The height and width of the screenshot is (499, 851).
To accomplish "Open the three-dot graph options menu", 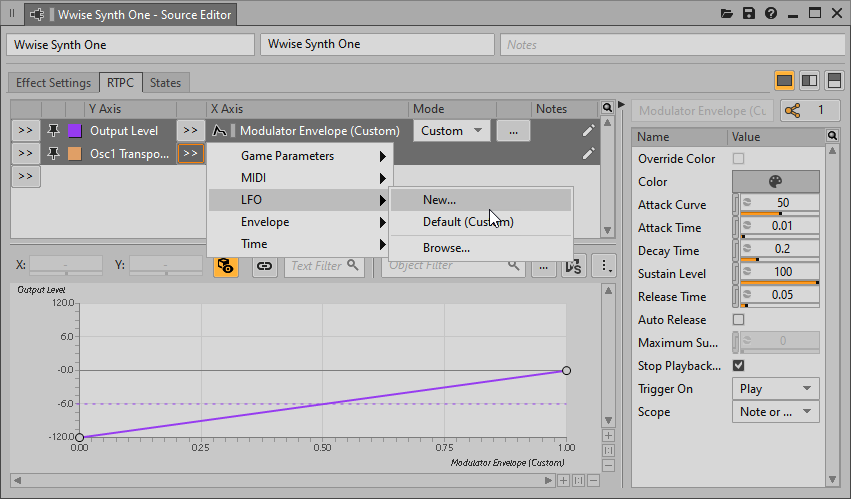I will pyautogui.click(x=604, y=266).
